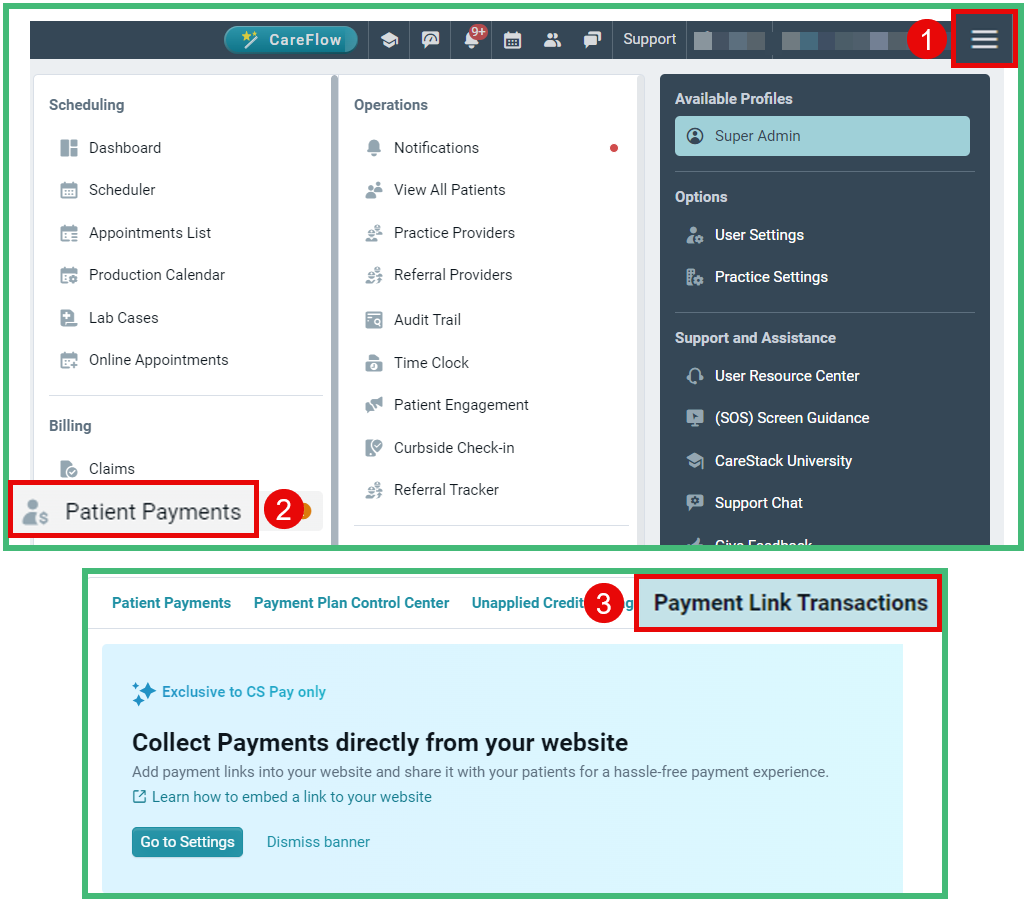Open the chat bubble icon beside Support

(592, 39)
